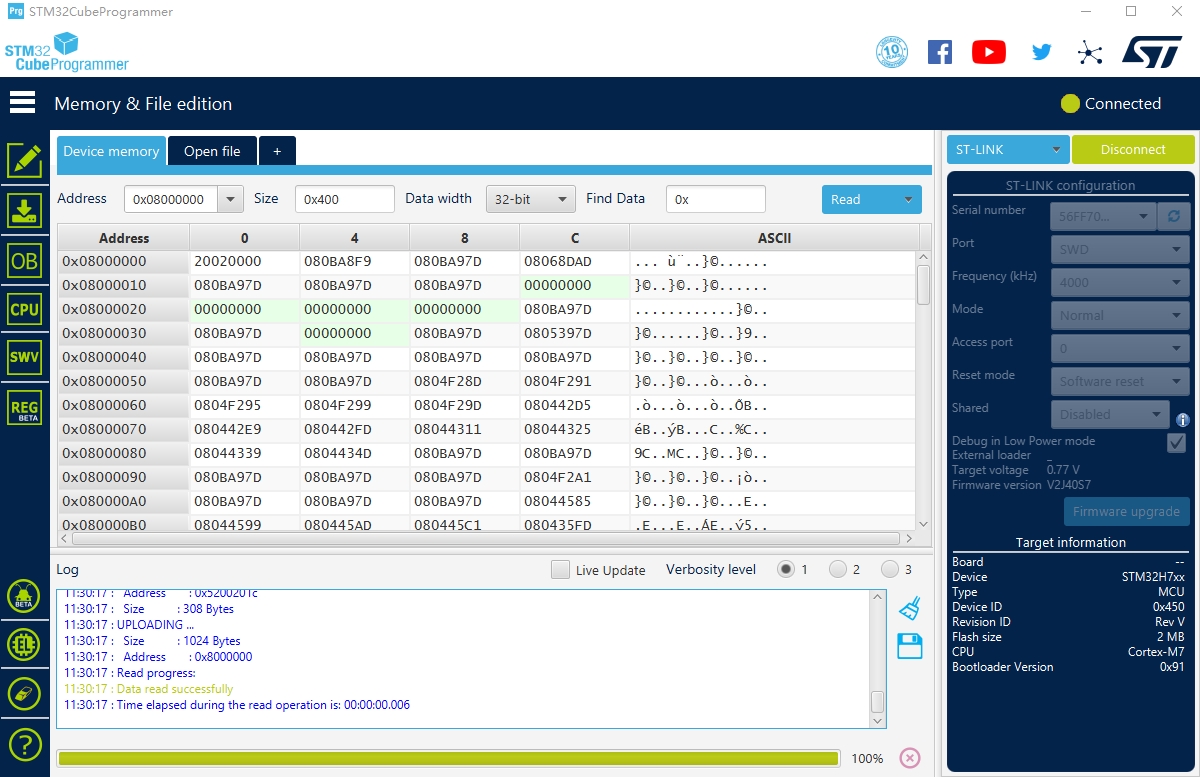Screen dimensions: 1200x777
Task: Open the Facebook icon
Action: tap(940, 52)
